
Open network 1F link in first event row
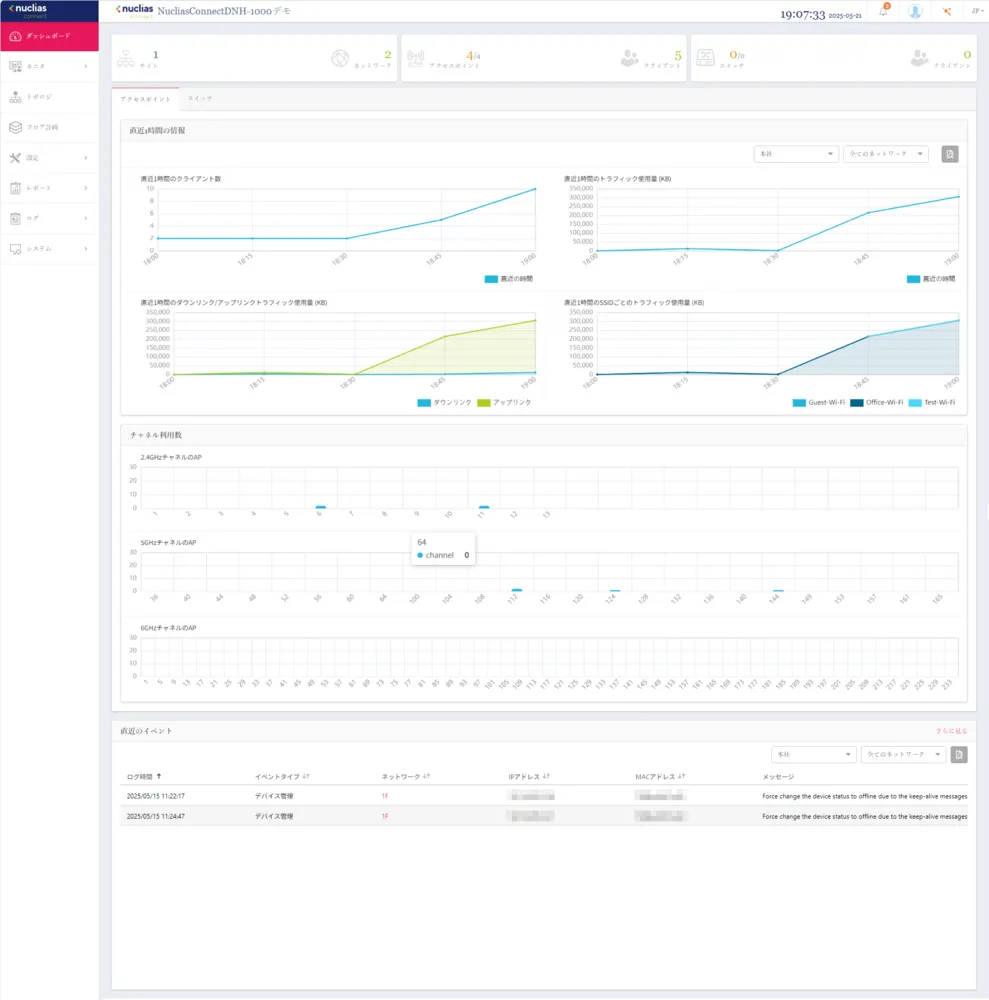[385, 796]
